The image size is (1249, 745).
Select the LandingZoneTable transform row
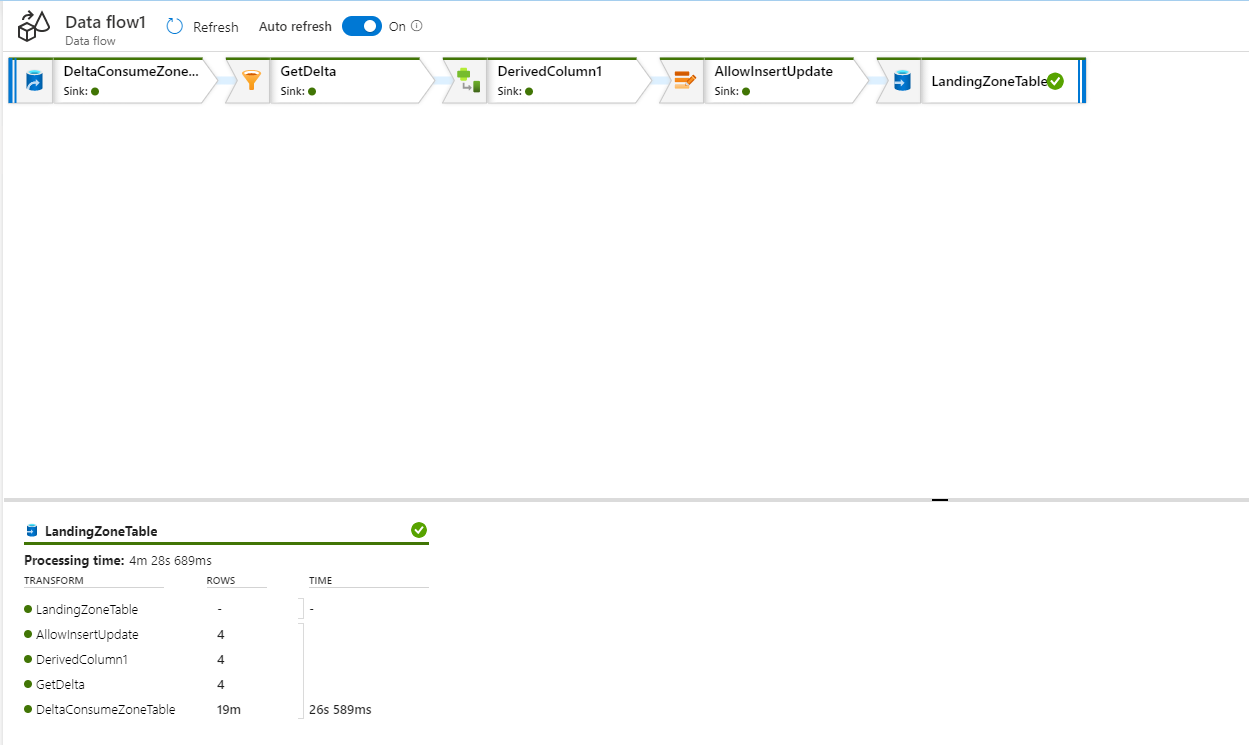pyautogui.click(x=226, y=609)
